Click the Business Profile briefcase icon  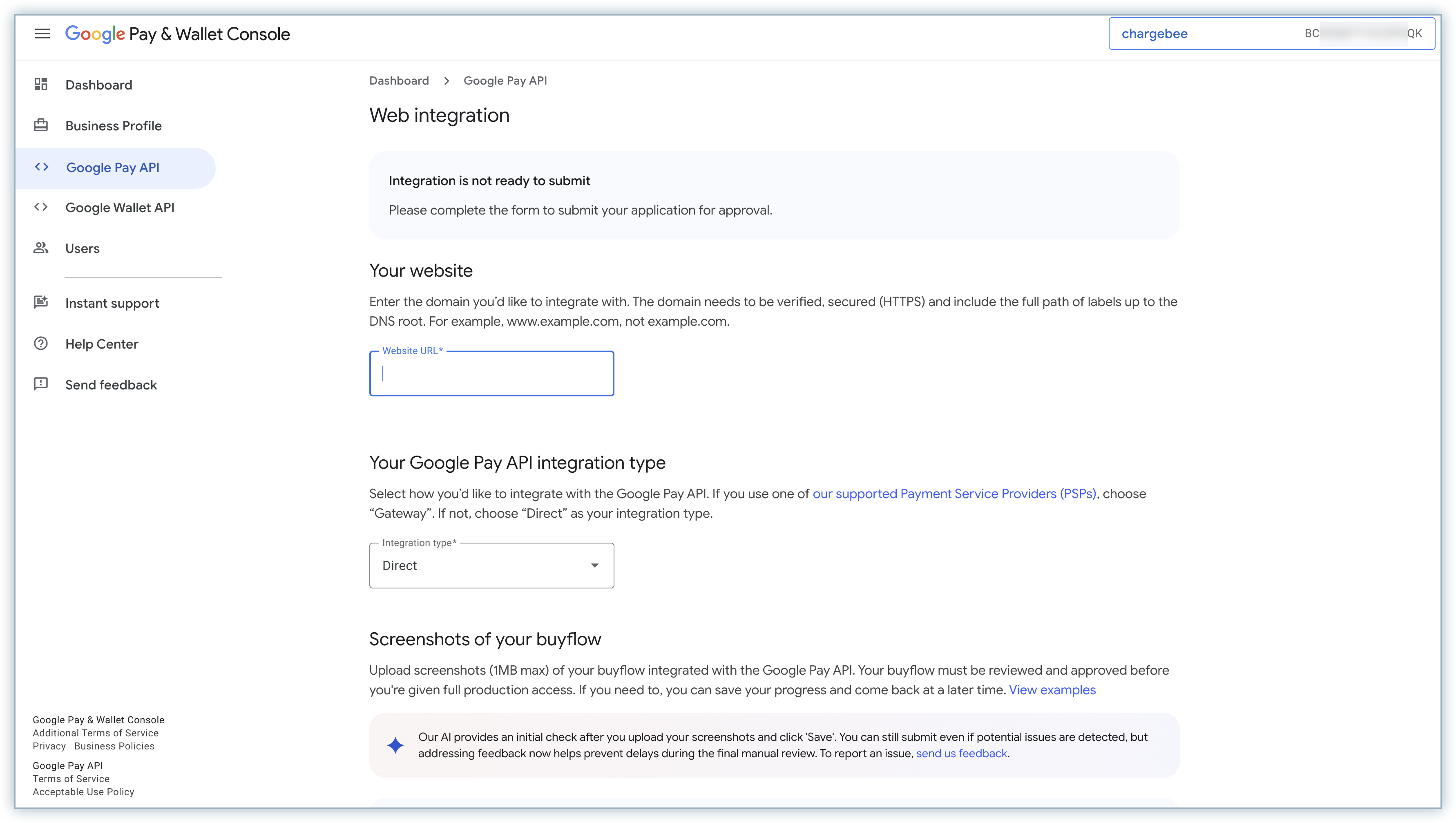[x=41, y=125]
